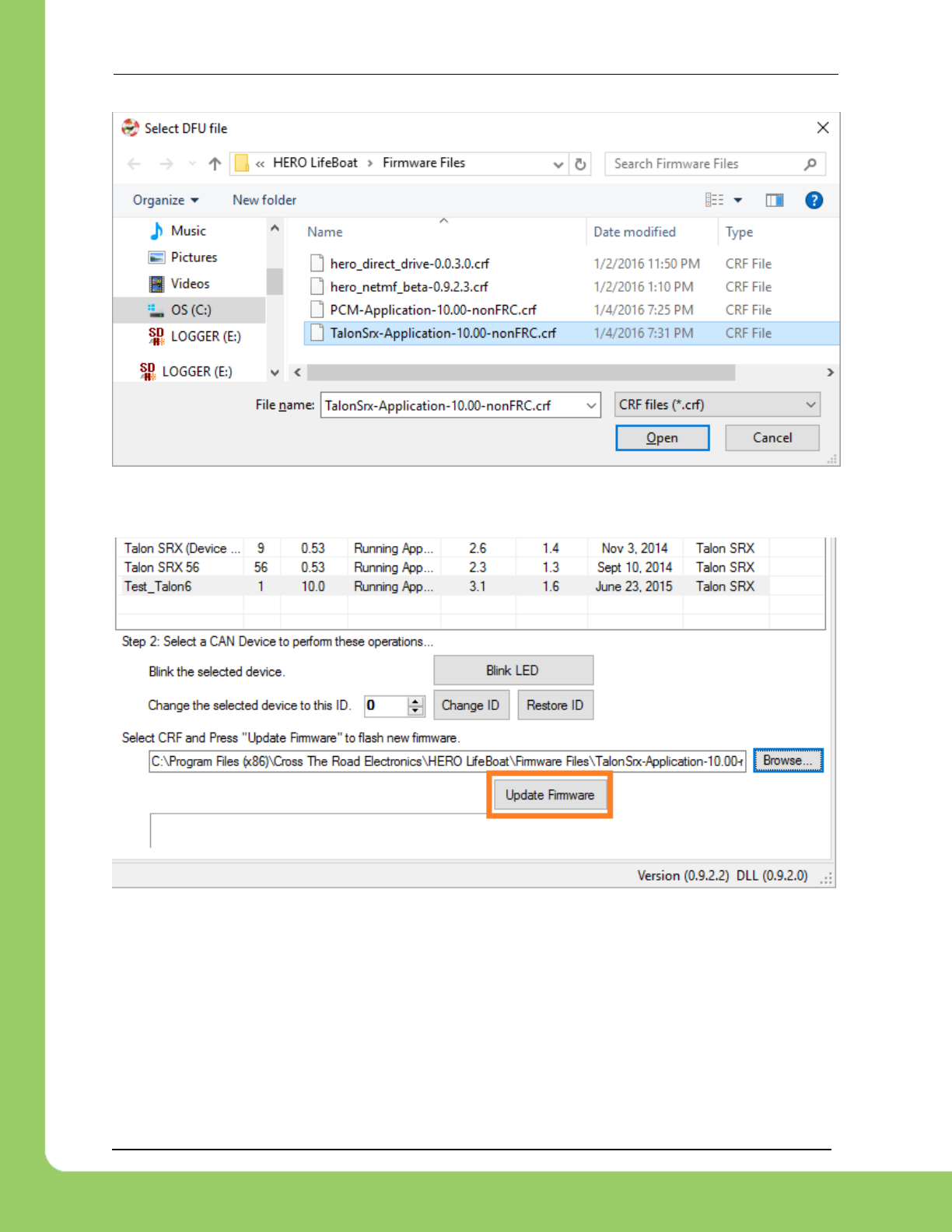Click the Cancel button
952x1232 pixels.
[772, 438]
